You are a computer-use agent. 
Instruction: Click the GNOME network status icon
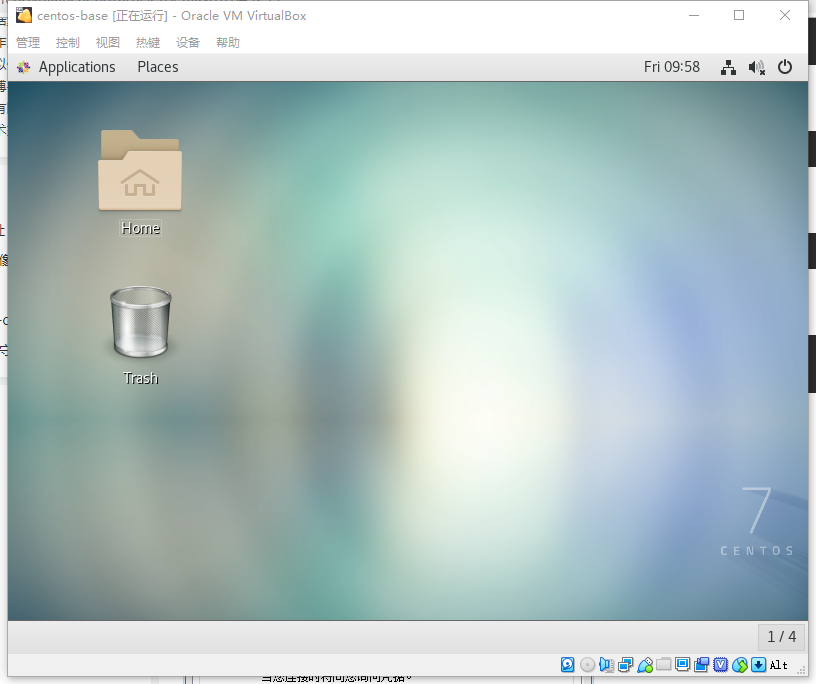coord(728,67)
